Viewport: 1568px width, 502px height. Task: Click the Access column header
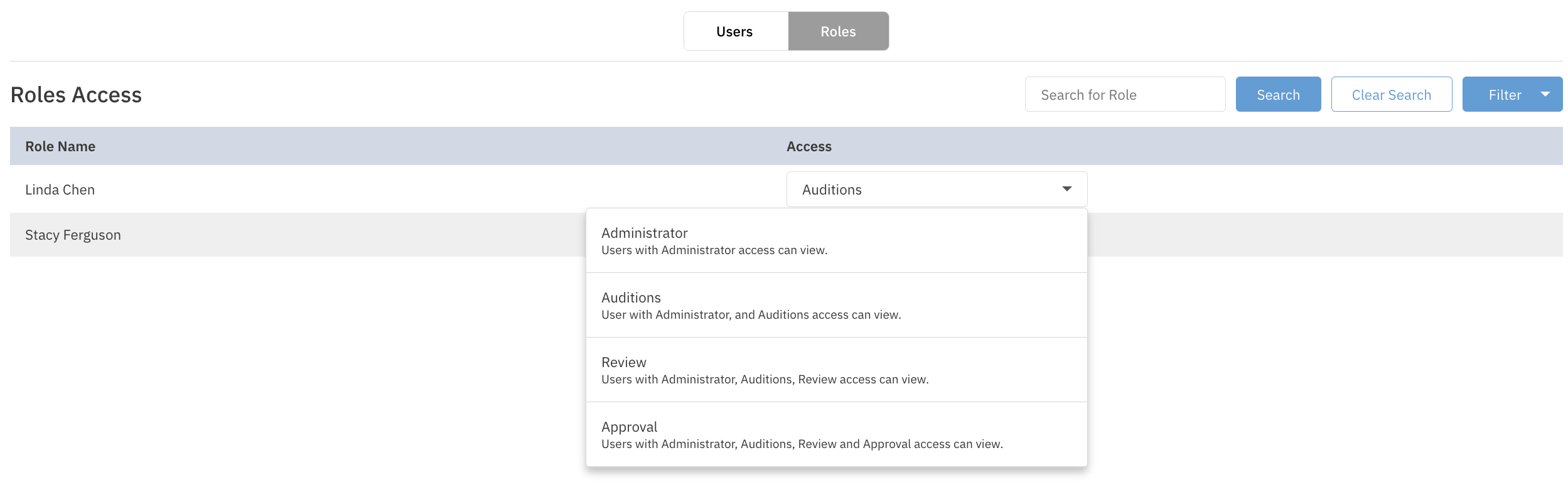point(808,146)
